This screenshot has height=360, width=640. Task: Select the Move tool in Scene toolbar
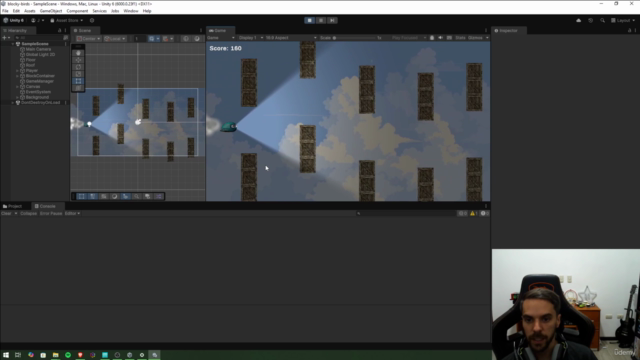tap(78, 60)
